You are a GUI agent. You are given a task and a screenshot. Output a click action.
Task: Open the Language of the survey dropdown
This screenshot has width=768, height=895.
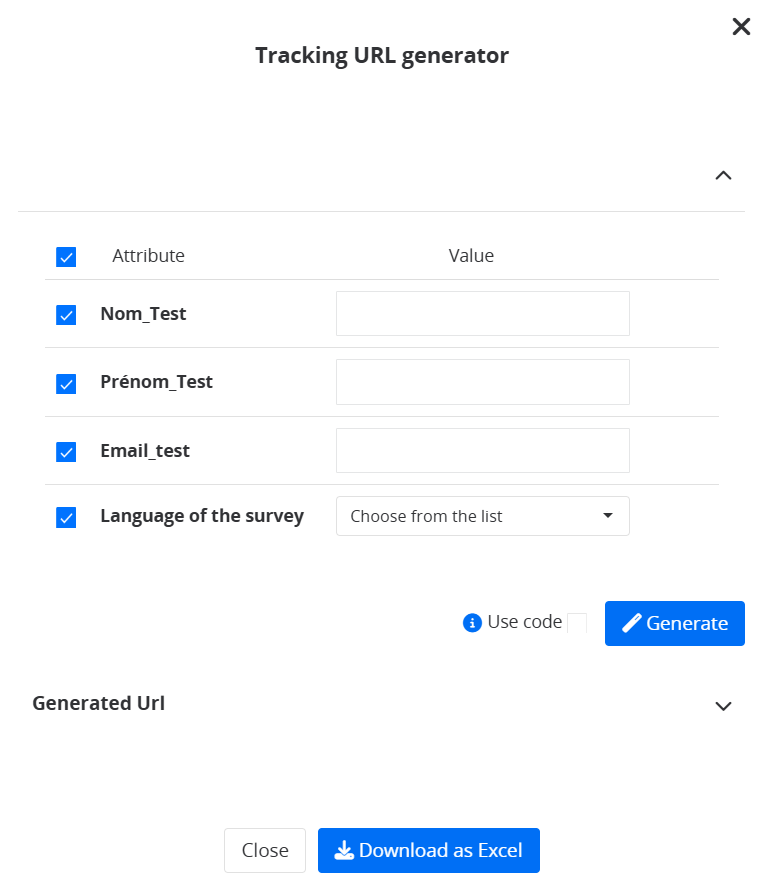click(482, 516)
